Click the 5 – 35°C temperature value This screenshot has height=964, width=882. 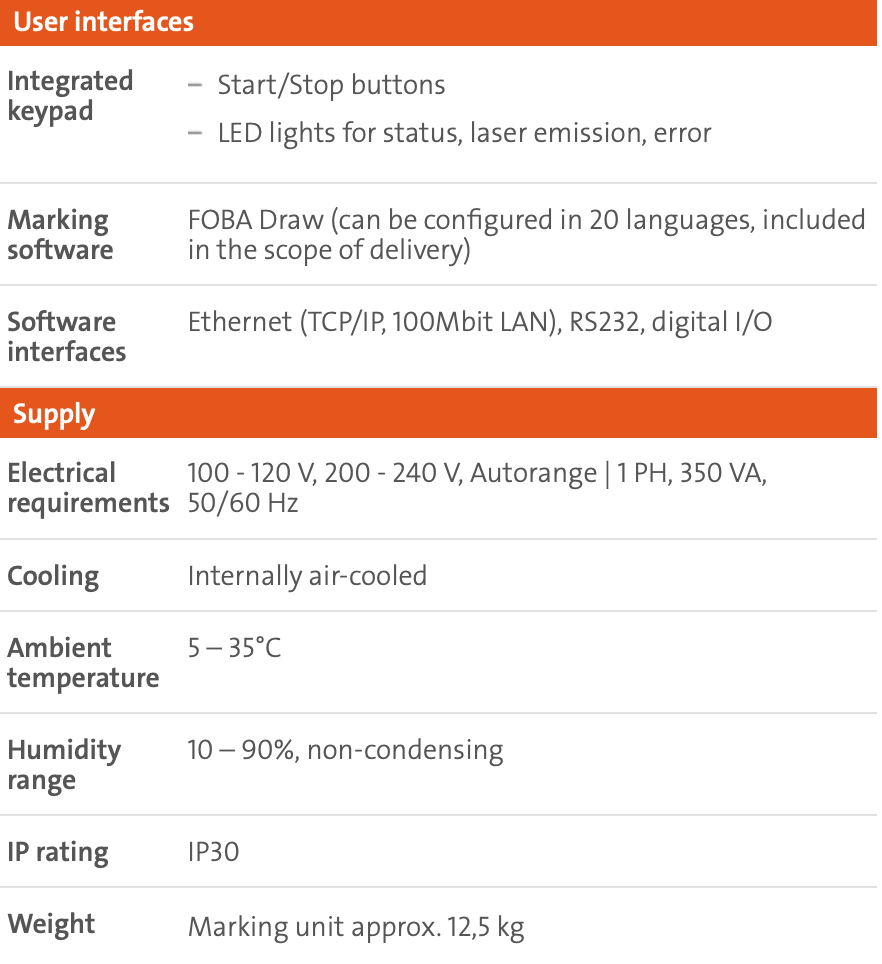point(234,648)
